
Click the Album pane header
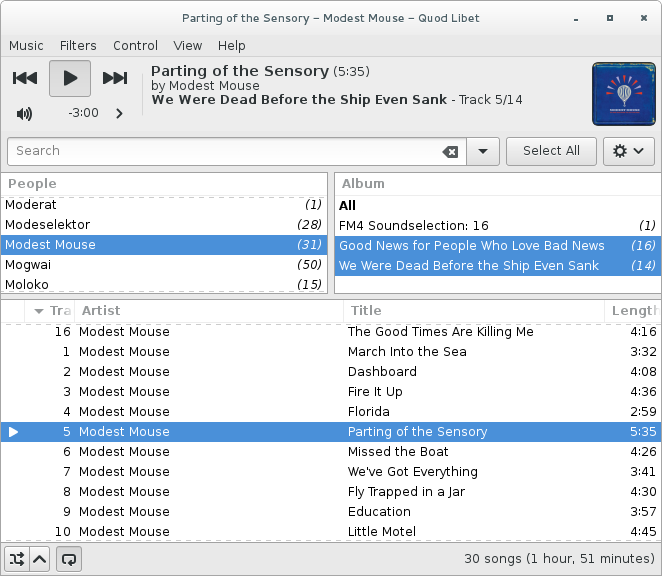coord(498,184)
